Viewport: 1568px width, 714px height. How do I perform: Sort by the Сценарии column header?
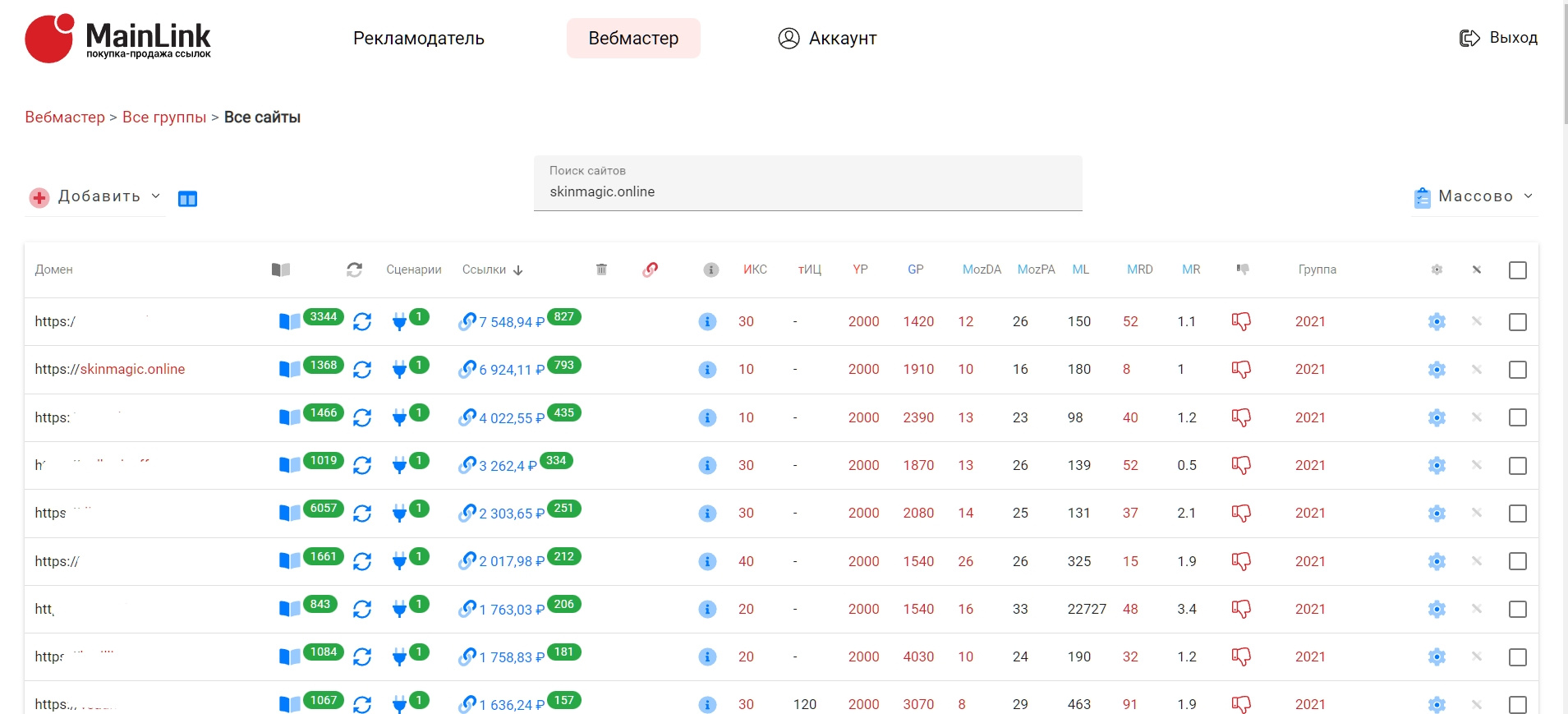414,269
